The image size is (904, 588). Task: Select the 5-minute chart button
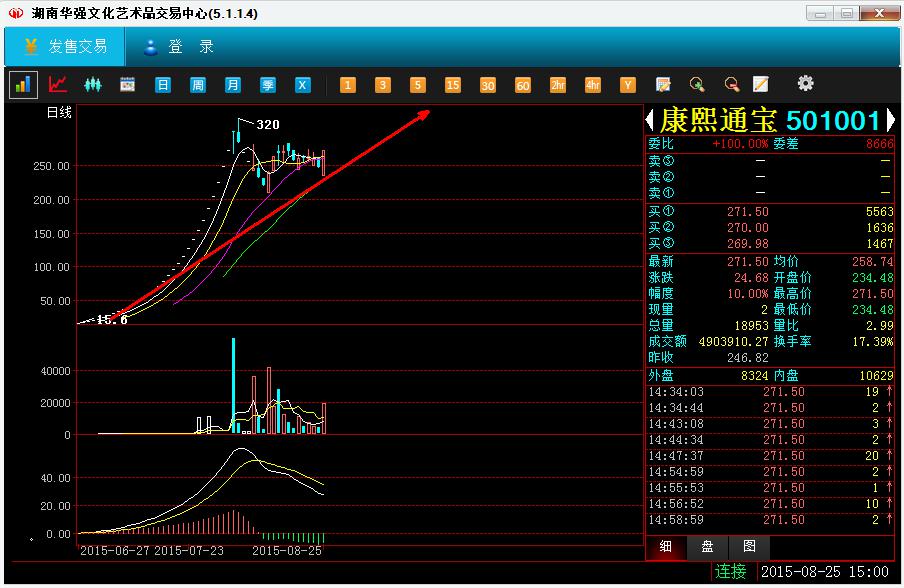pyautogui.click(x=417, y=85)
